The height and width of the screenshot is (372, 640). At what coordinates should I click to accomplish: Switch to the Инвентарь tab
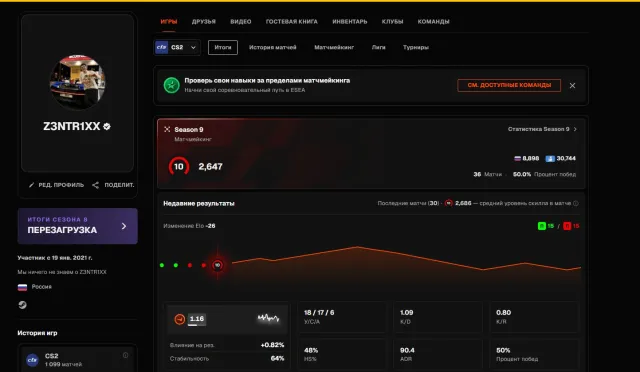(x=350, y=22)
